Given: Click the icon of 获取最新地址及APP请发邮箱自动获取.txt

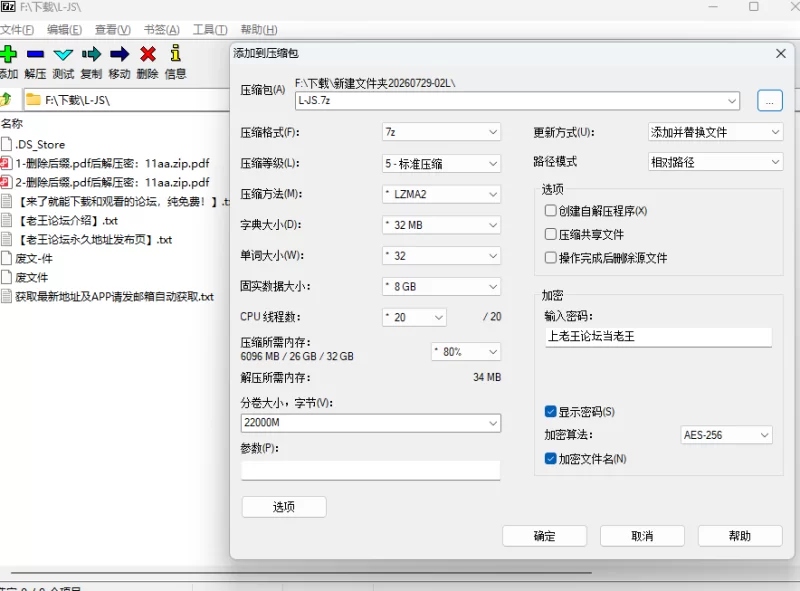Looking at the screenshot, I should point(6,297).
